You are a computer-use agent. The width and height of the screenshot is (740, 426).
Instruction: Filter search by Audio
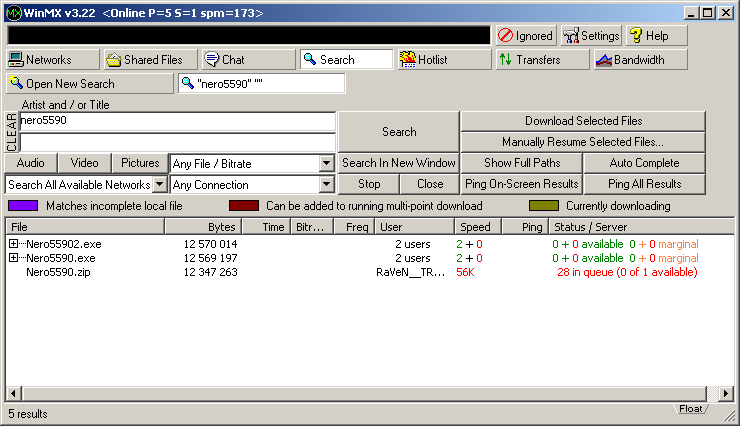click(x=31, y=163)
